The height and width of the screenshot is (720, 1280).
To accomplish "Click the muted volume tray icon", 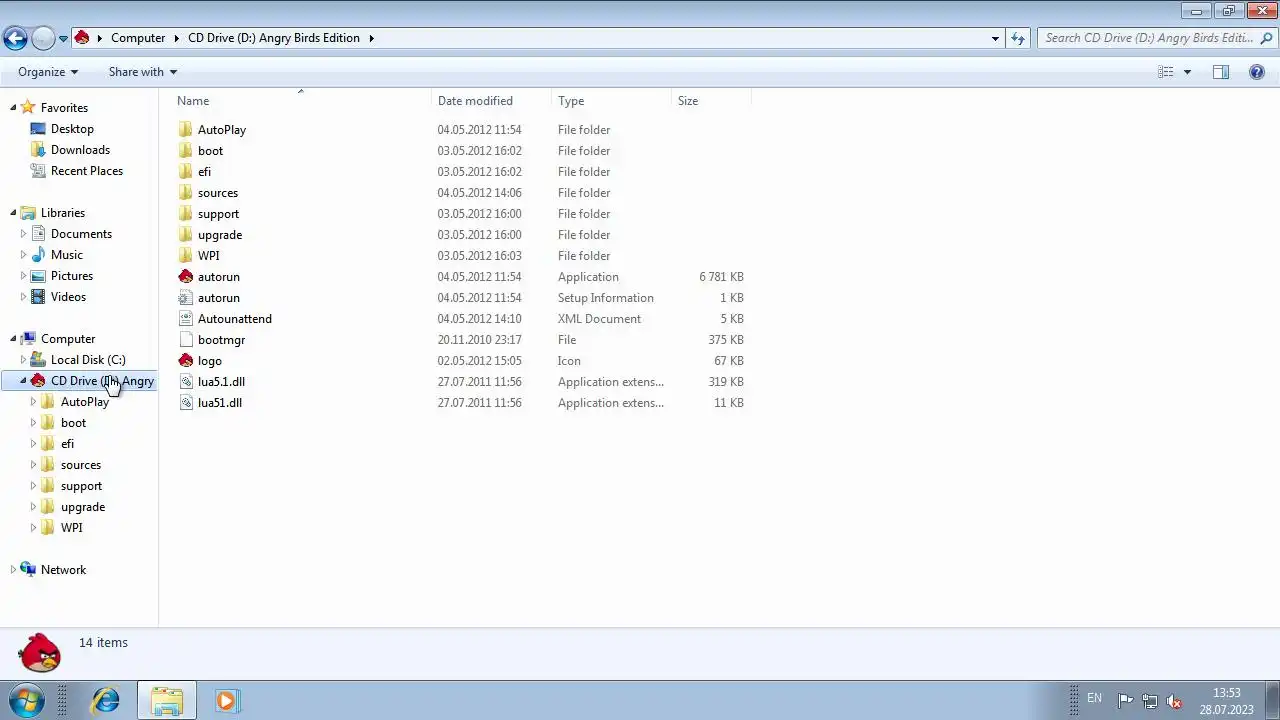I will tap(1175, 701).
